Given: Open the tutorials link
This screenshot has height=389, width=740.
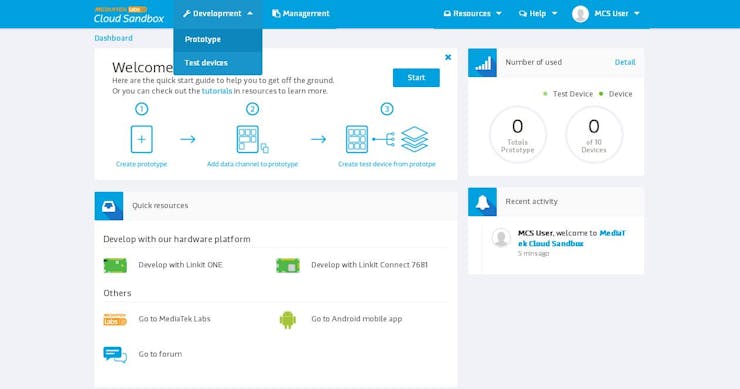Looking at the screenshot, I should [x=217, y=91].
